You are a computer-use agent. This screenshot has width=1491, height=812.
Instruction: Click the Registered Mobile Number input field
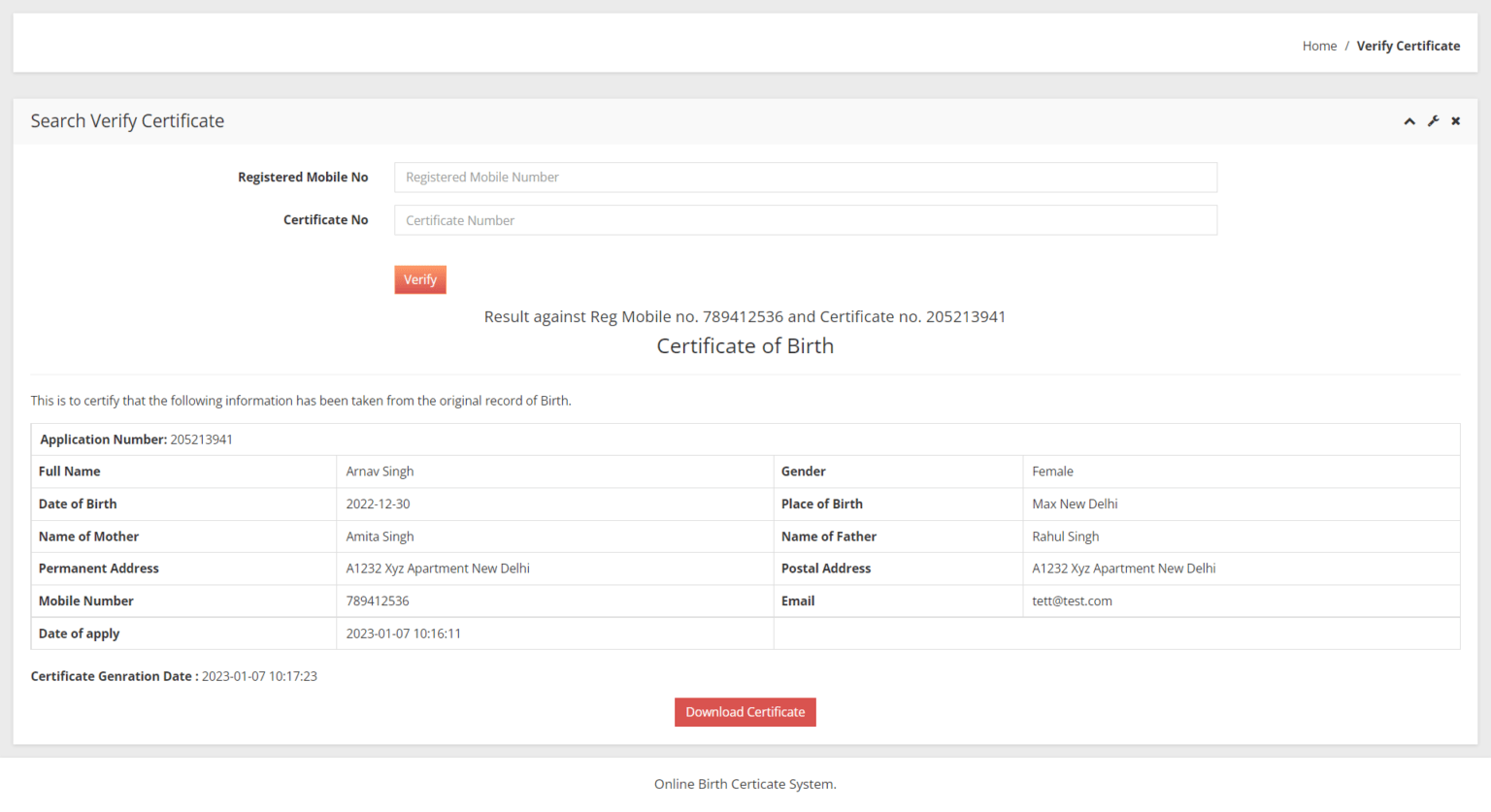[x=805, y=177]
